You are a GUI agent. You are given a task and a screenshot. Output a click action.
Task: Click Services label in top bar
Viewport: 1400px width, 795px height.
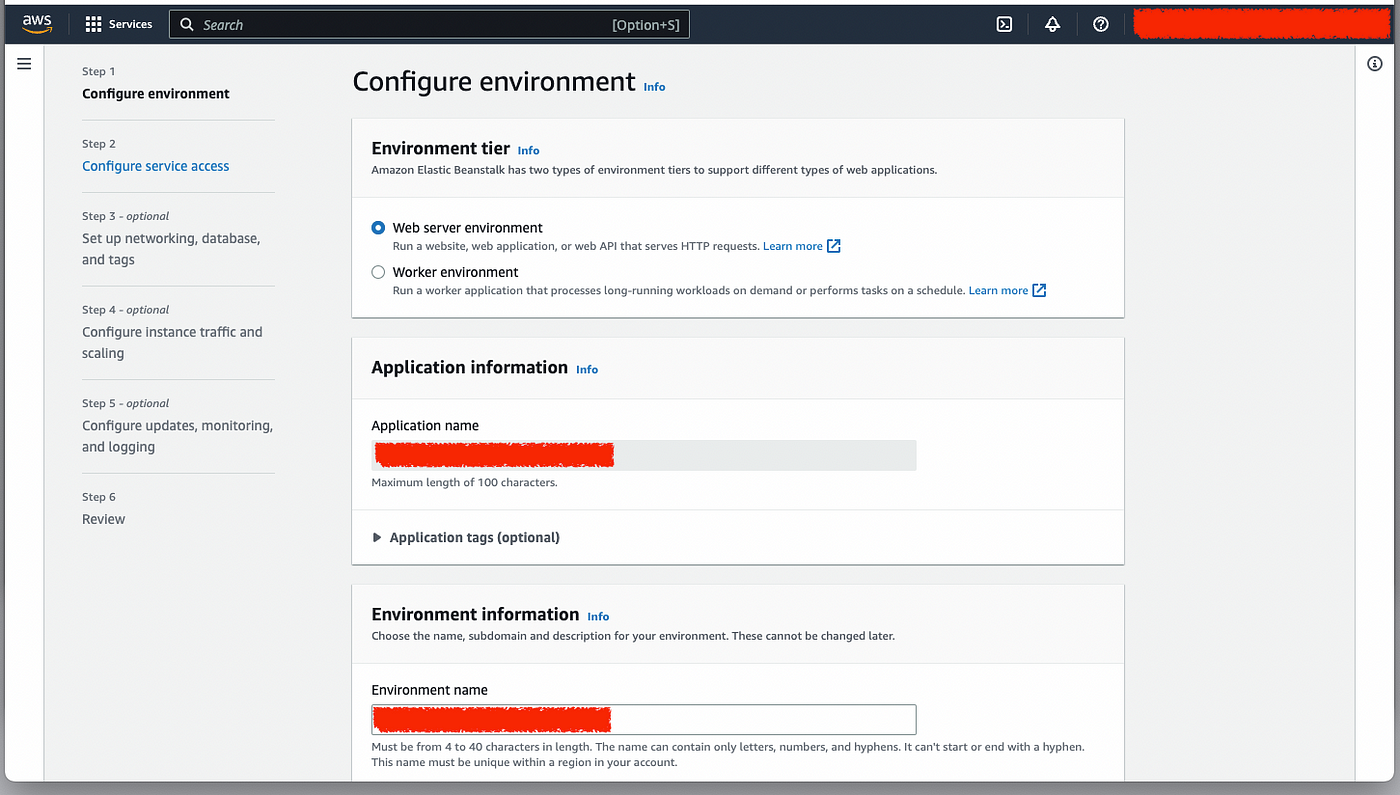pyautogui.click(x=131, y=24)
